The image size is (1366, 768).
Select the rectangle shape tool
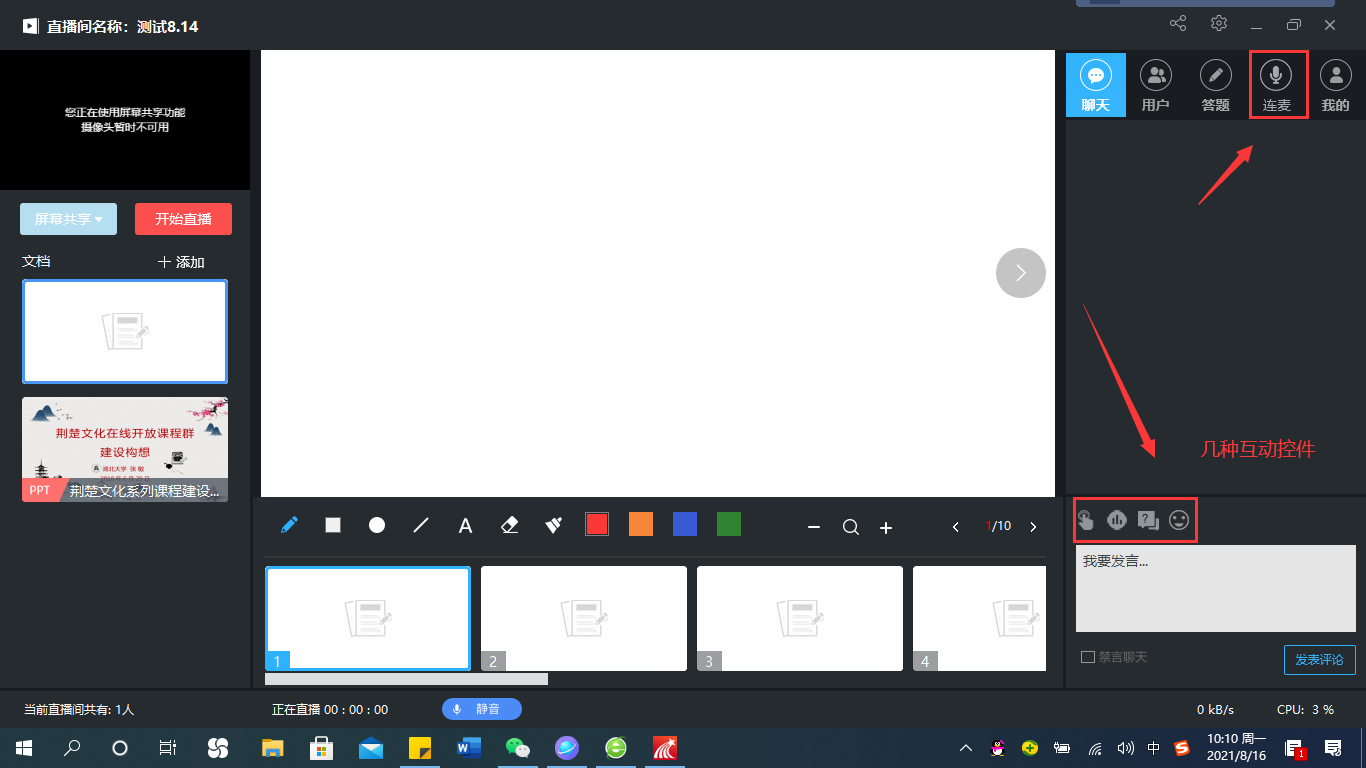tap(333, 524)
